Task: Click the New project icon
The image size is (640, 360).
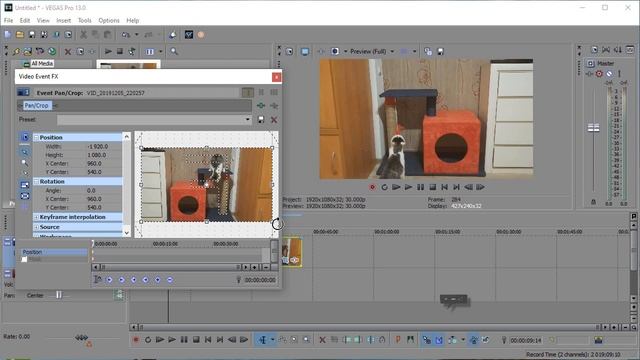Action: pos(8,35)
